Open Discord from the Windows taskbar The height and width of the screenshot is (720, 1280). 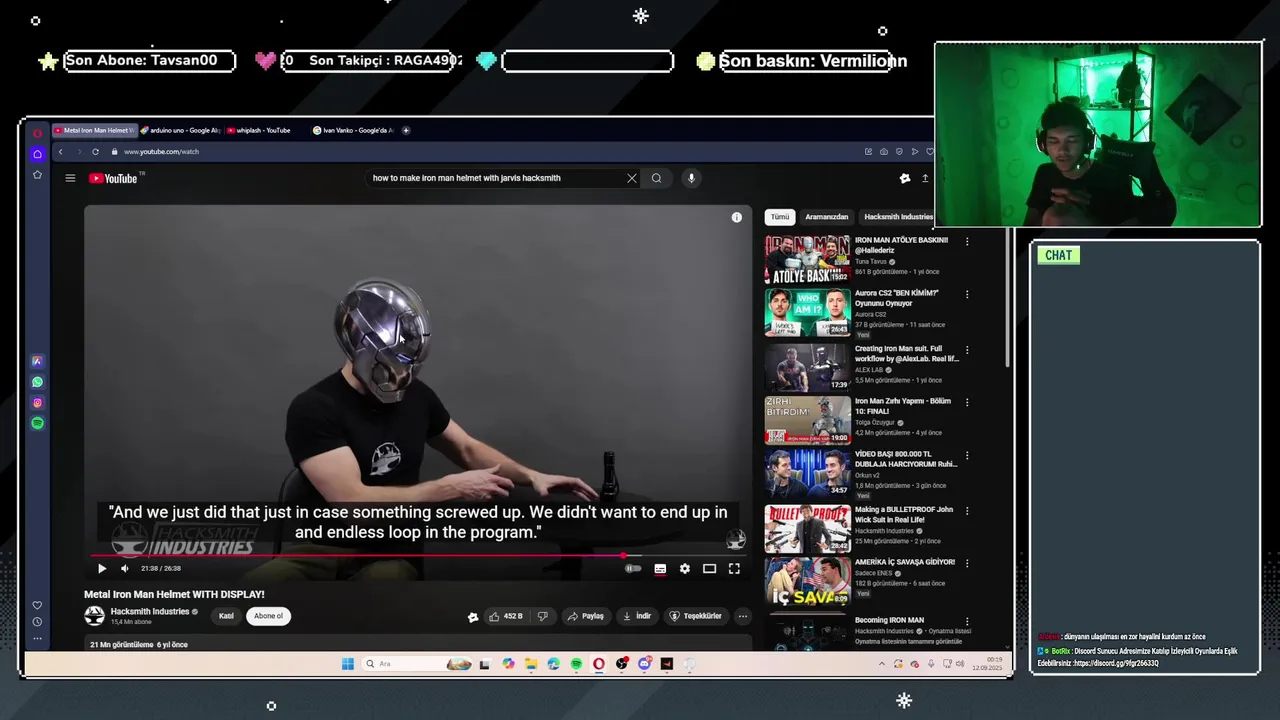pos(644,664)
